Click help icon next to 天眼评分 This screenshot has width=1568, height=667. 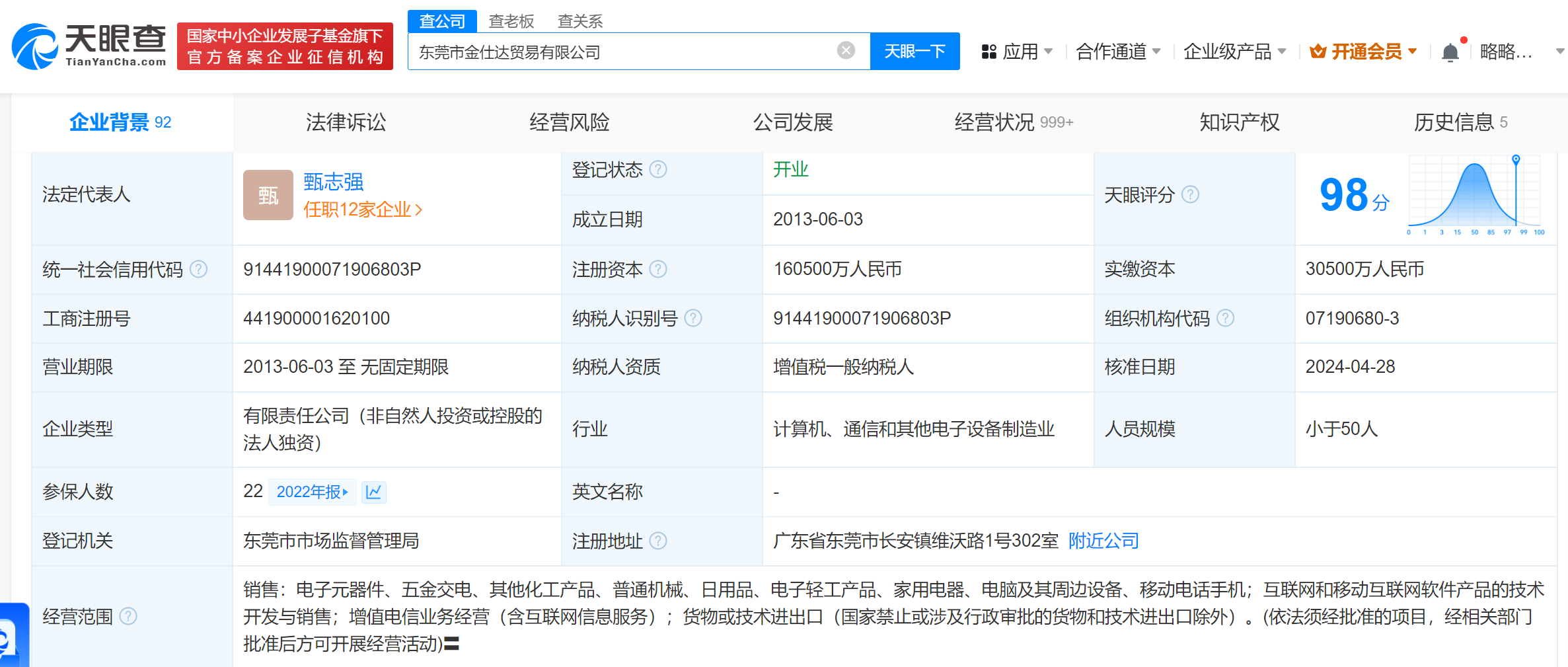(1190, 194)
